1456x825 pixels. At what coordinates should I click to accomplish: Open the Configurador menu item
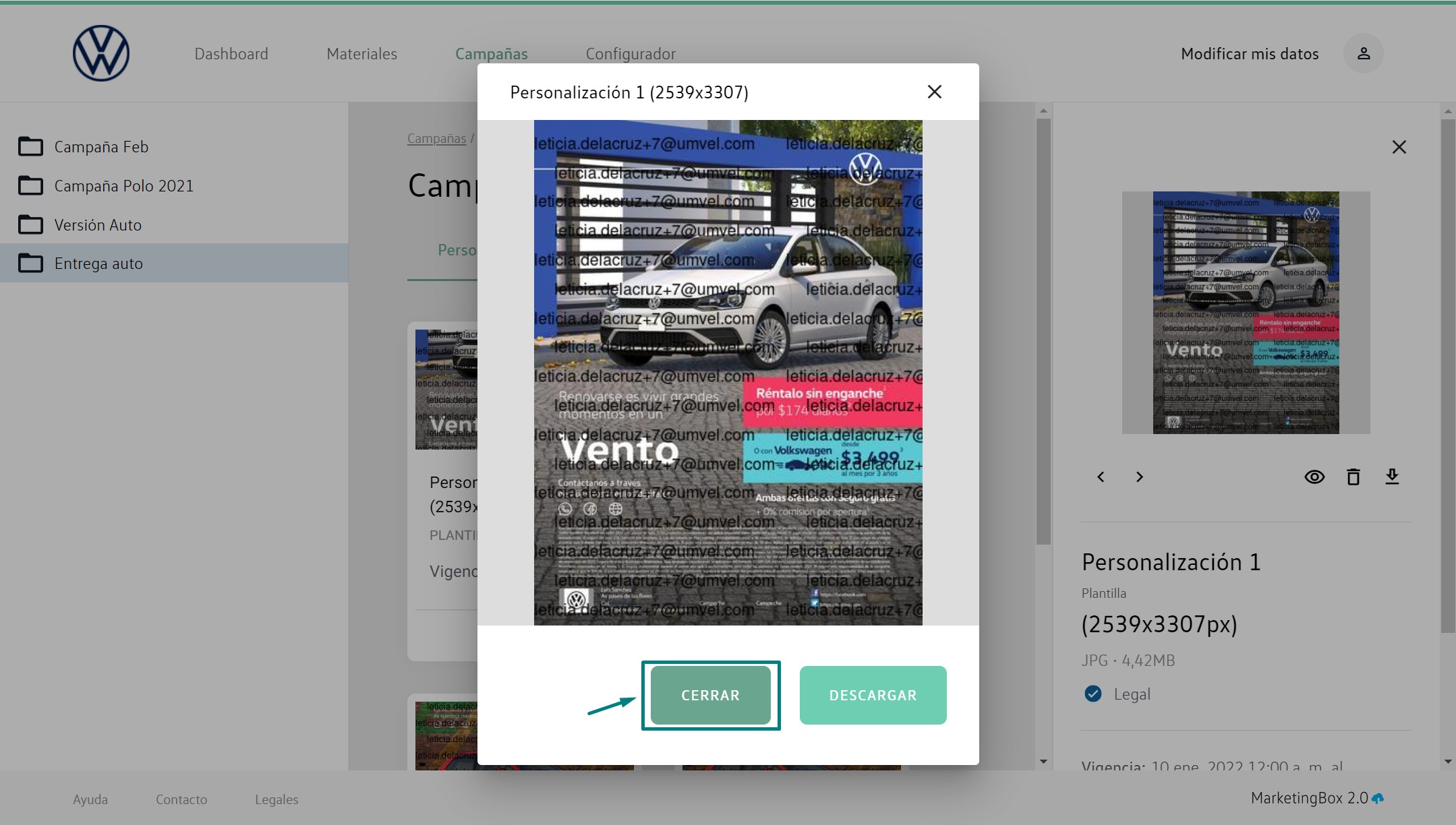click(630, 54)
